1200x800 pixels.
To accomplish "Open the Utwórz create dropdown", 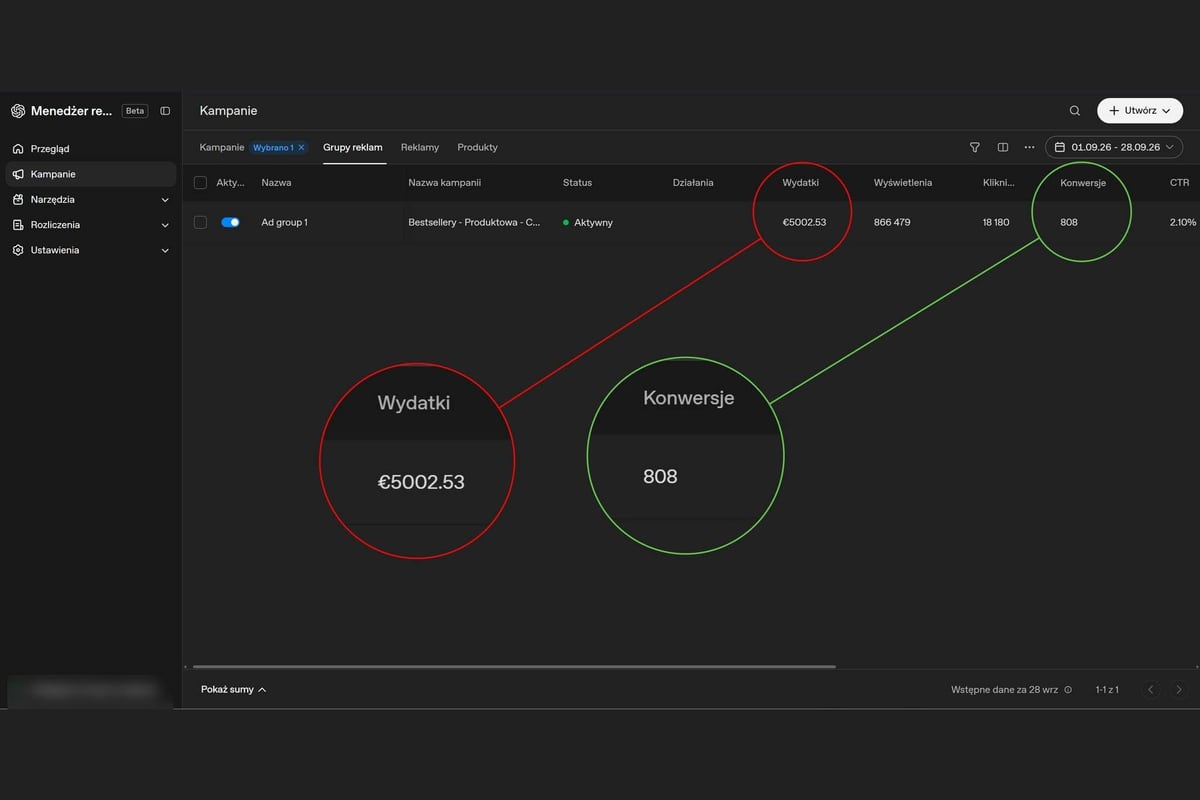I will [x=1140, y=111].
